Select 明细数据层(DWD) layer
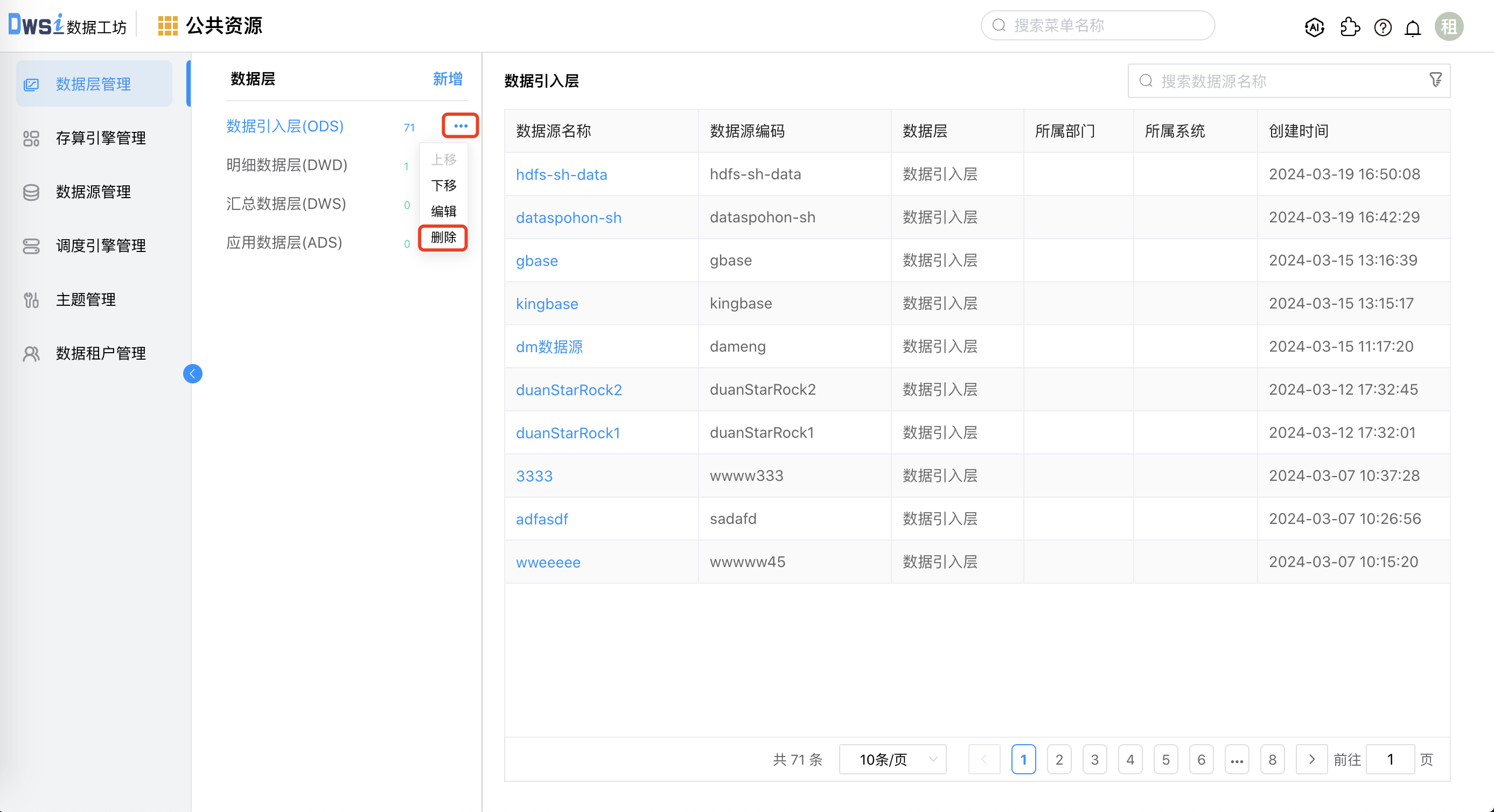This screenshot has height=812, width=1494. (x=287, y=165)
